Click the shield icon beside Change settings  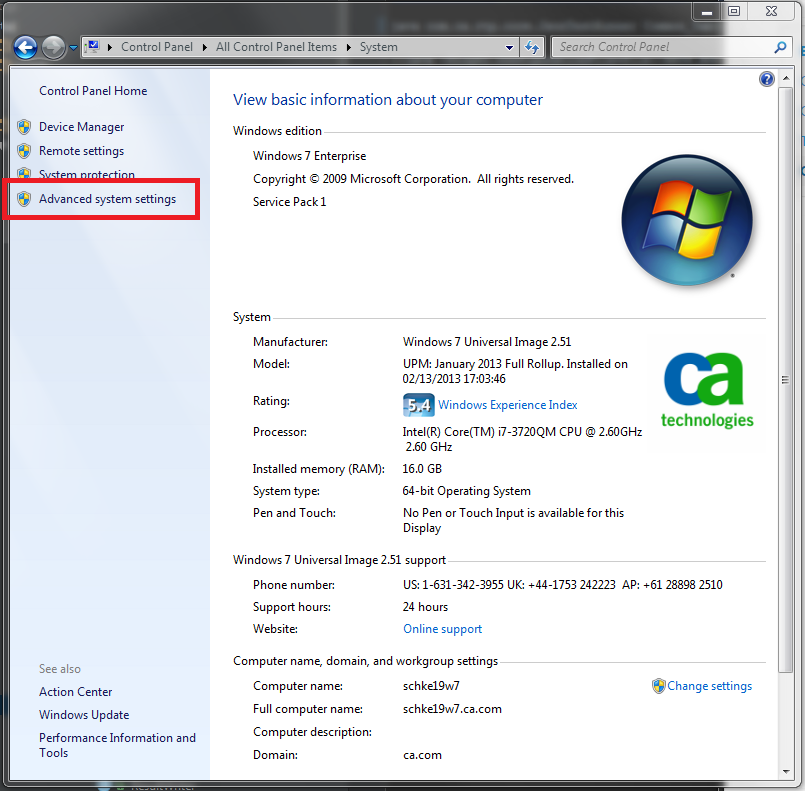pyautogui.click(x=658, y=686)
